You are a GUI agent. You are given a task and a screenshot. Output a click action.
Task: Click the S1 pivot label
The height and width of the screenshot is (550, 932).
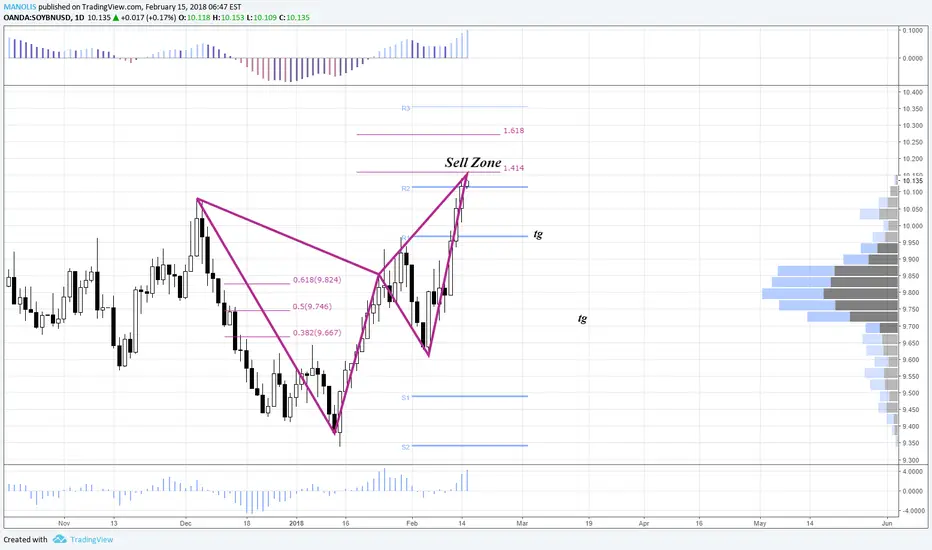point(405,398)
